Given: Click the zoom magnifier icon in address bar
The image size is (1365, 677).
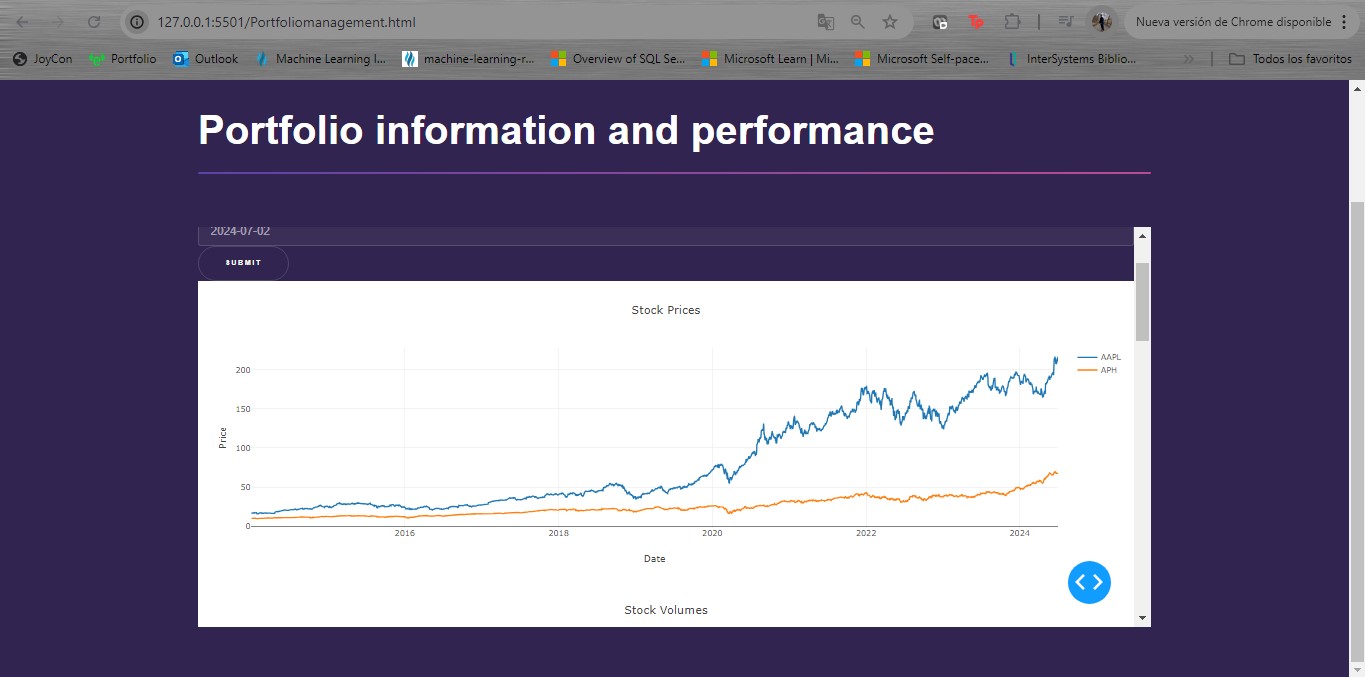Looking at the screenshot, I should click(x=857, y=22).
